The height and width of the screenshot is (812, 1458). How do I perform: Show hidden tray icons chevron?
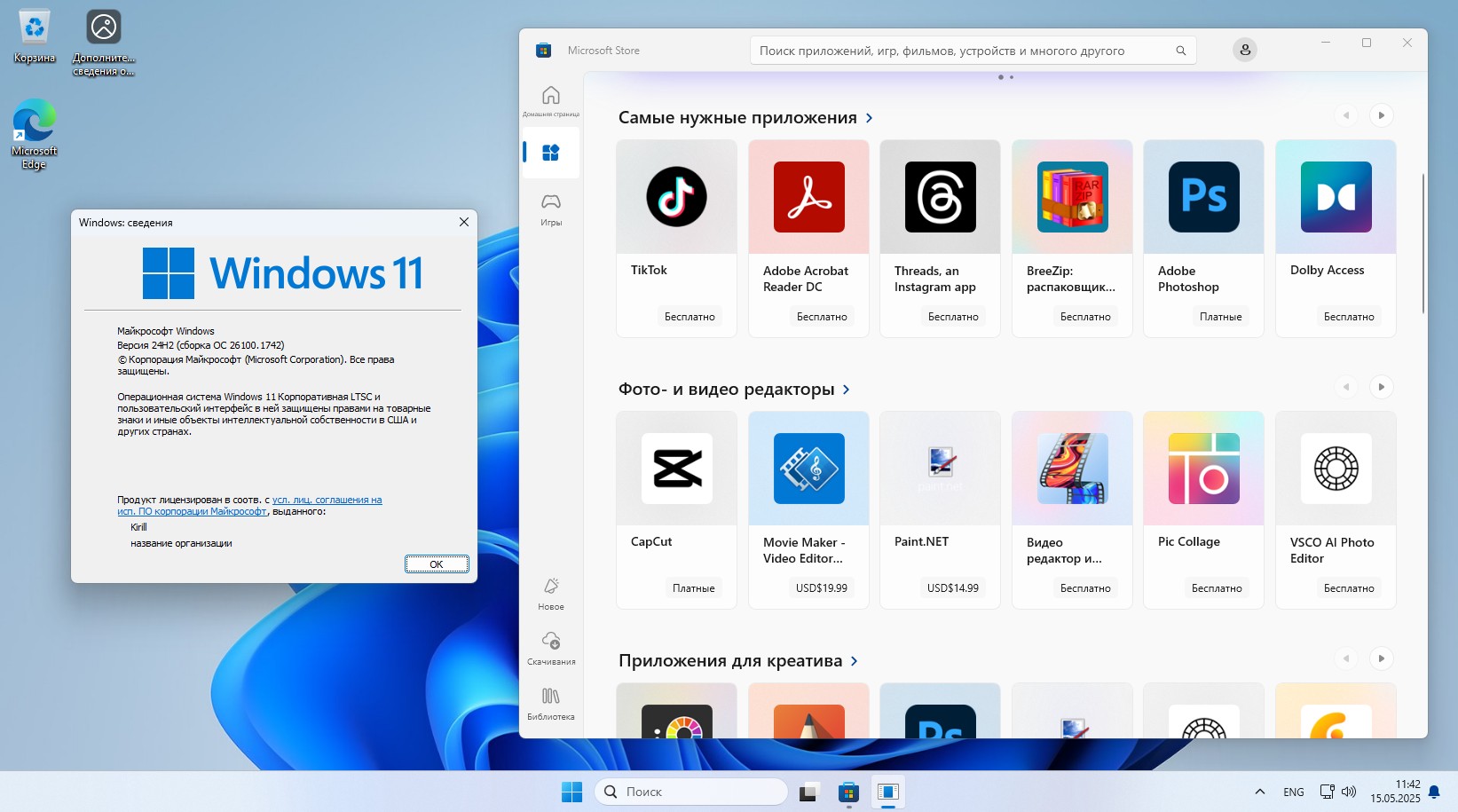point(1259,792)
